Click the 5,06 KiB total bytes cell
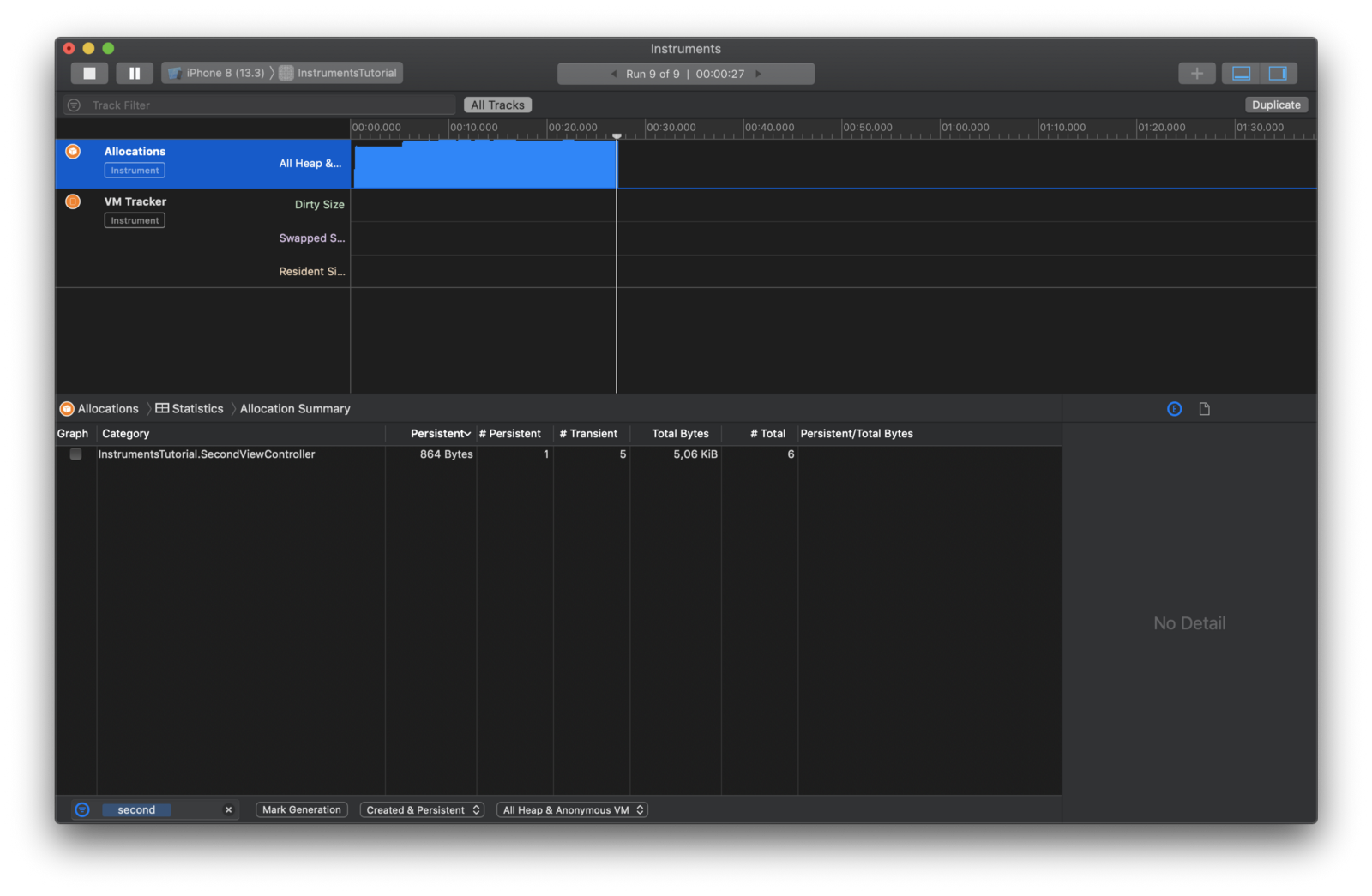 tap(695, 454)
